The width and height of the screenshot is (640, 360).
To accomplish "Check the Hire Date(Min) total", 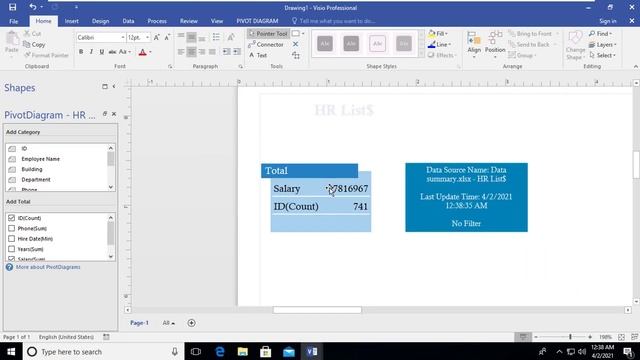I will coord(11,238).
